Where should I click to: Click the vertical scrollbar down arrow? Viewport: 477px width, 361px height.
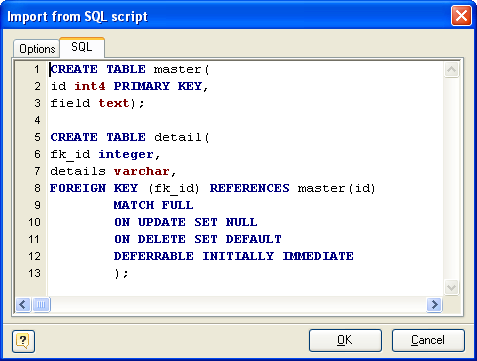point(451,287)
